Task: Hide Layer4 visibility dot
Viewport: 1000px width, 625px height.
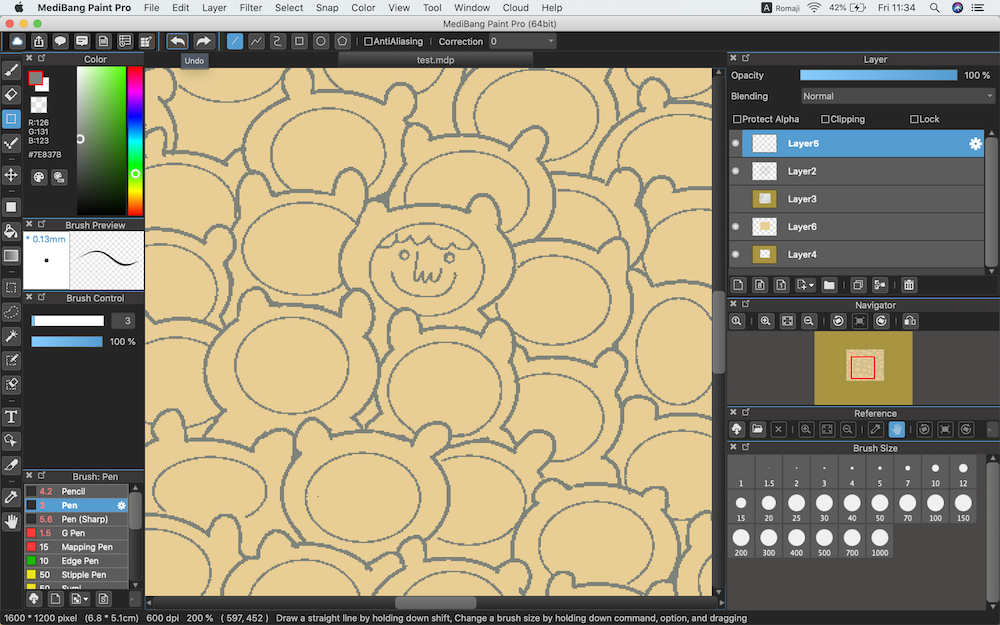Action: coord(735,254)
